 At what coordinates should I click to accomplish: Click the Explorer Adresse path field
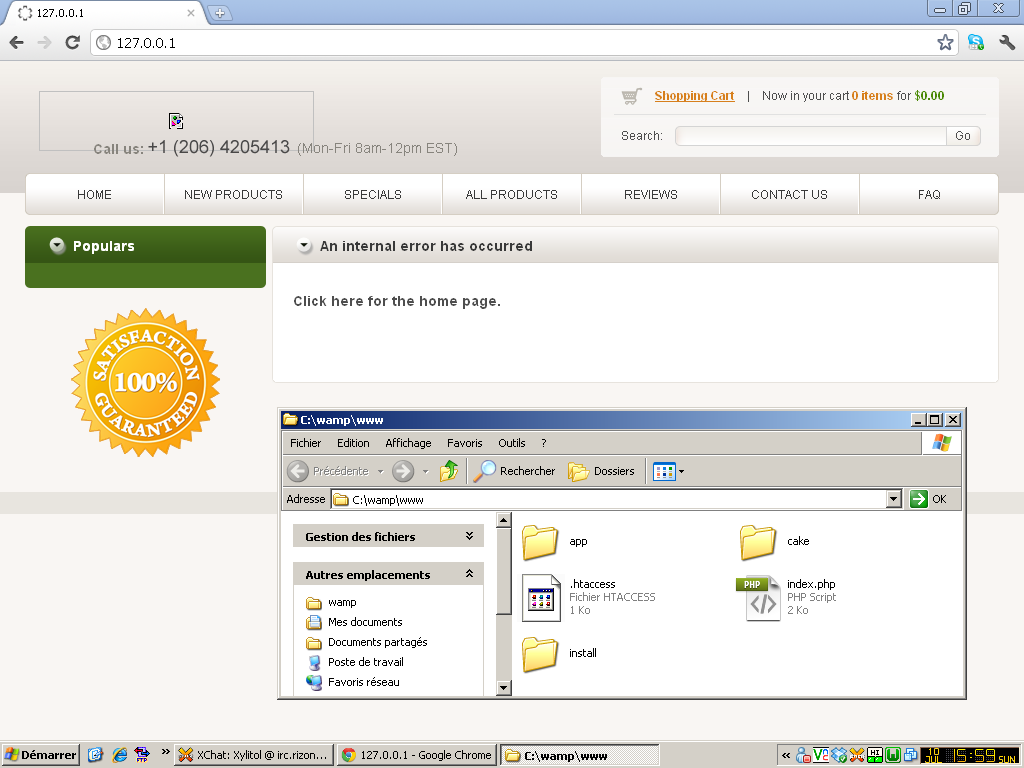tap(609, 500)
